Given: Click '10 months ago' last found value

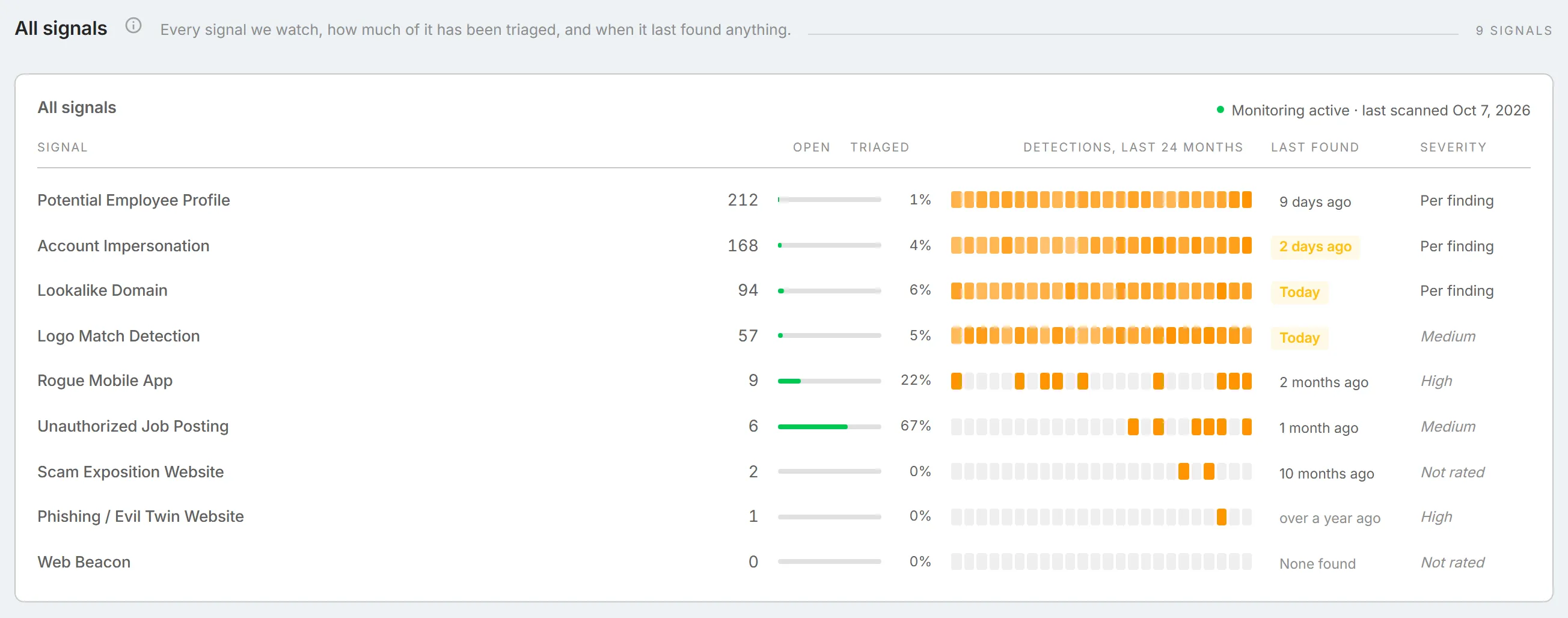Looking at the screenshot, I should point(1326,474).
